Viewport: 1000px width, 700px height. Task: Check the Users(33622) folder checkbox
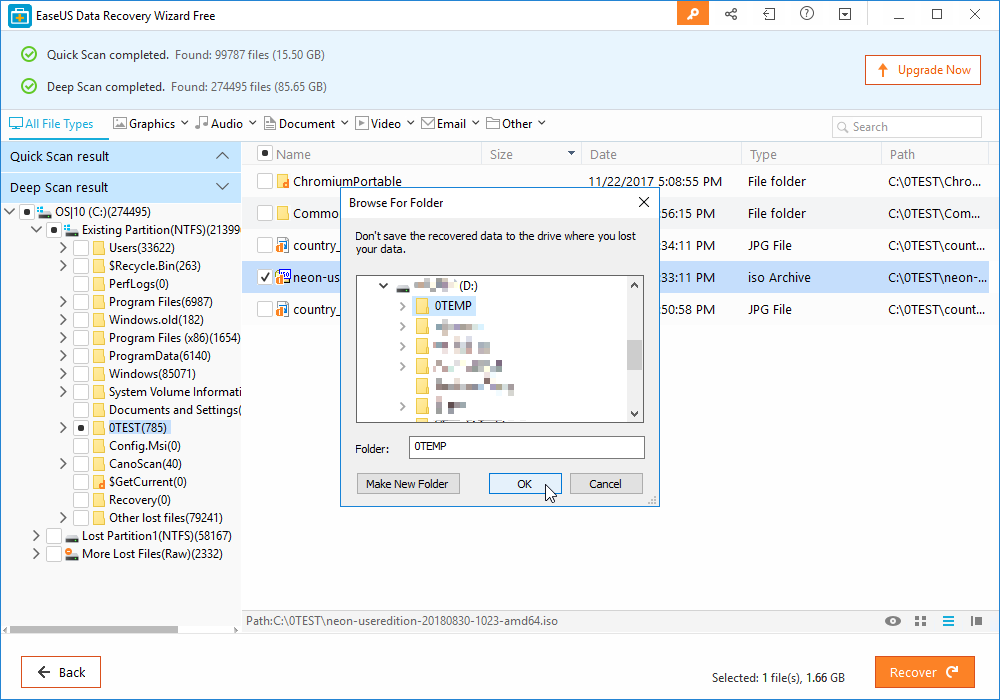[81, 248]
